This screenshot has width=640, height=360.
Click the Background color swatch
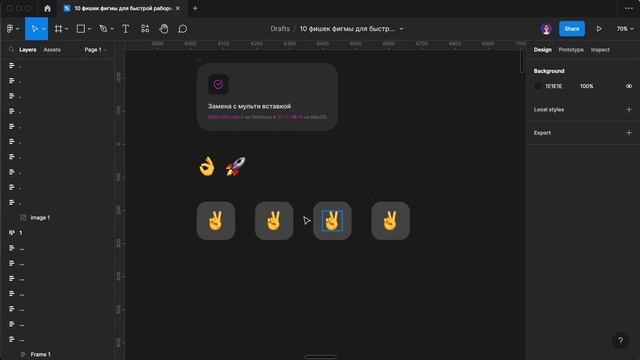pos(538,86)
